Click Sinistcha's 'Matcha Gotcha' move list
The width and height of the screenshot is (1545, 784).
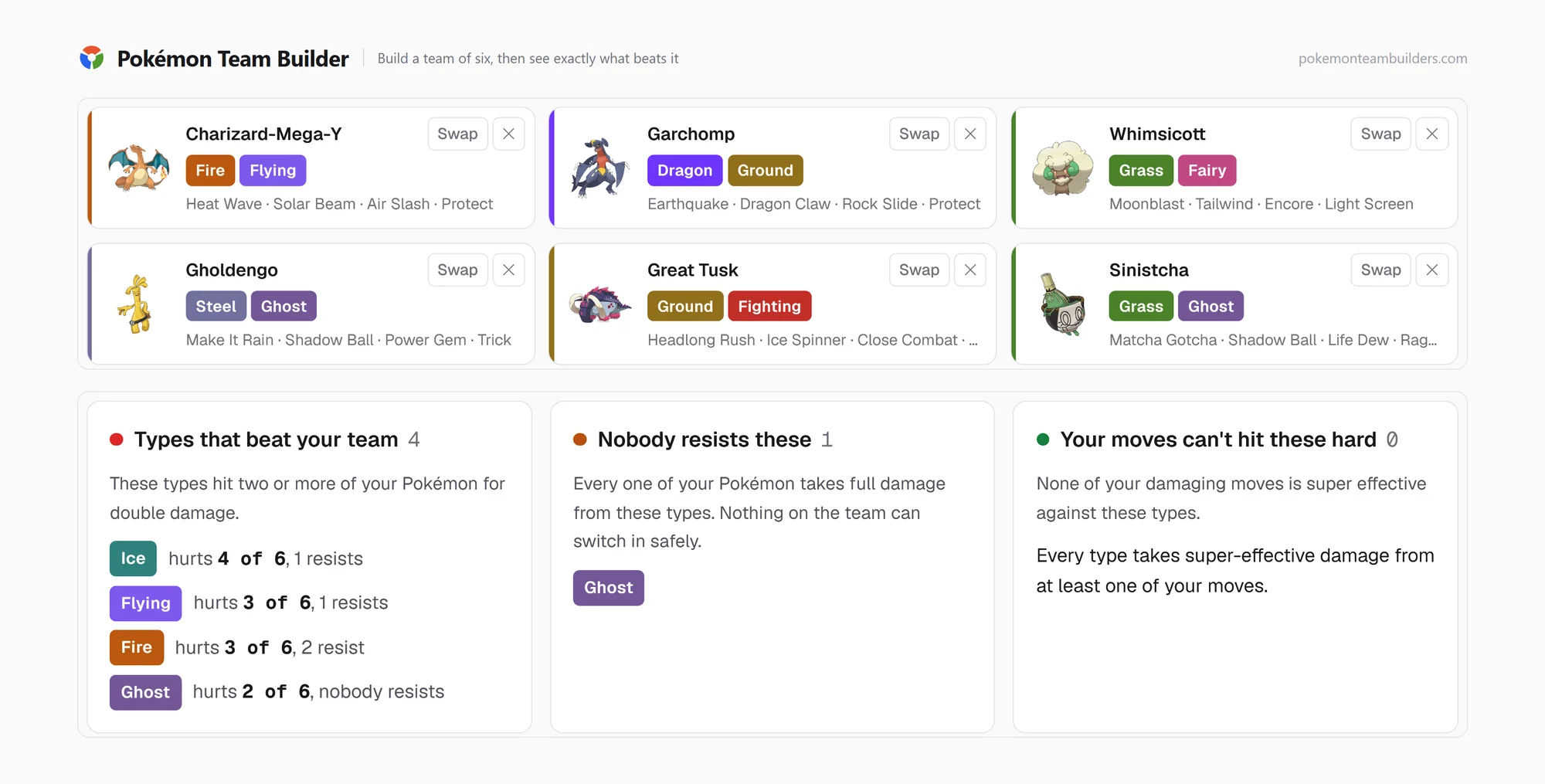pos(1273,340)
